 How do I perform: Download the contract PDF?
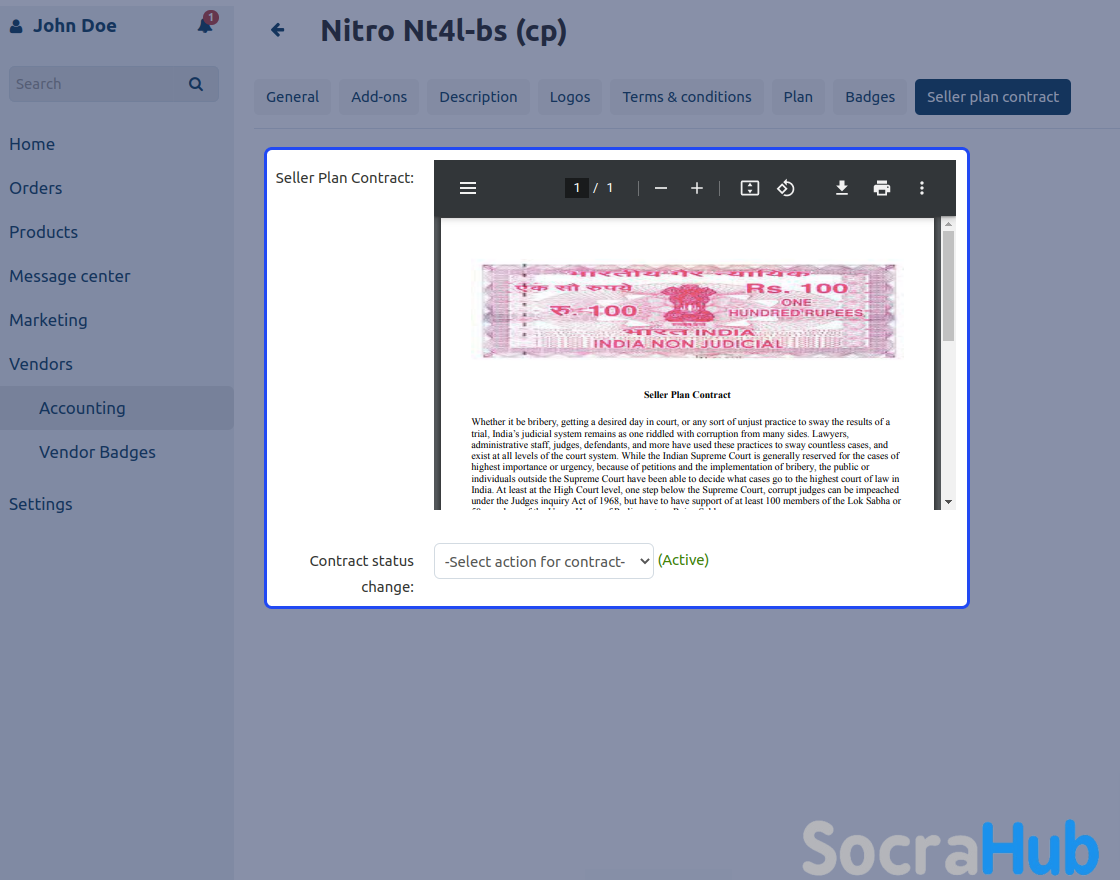[842, 188]
